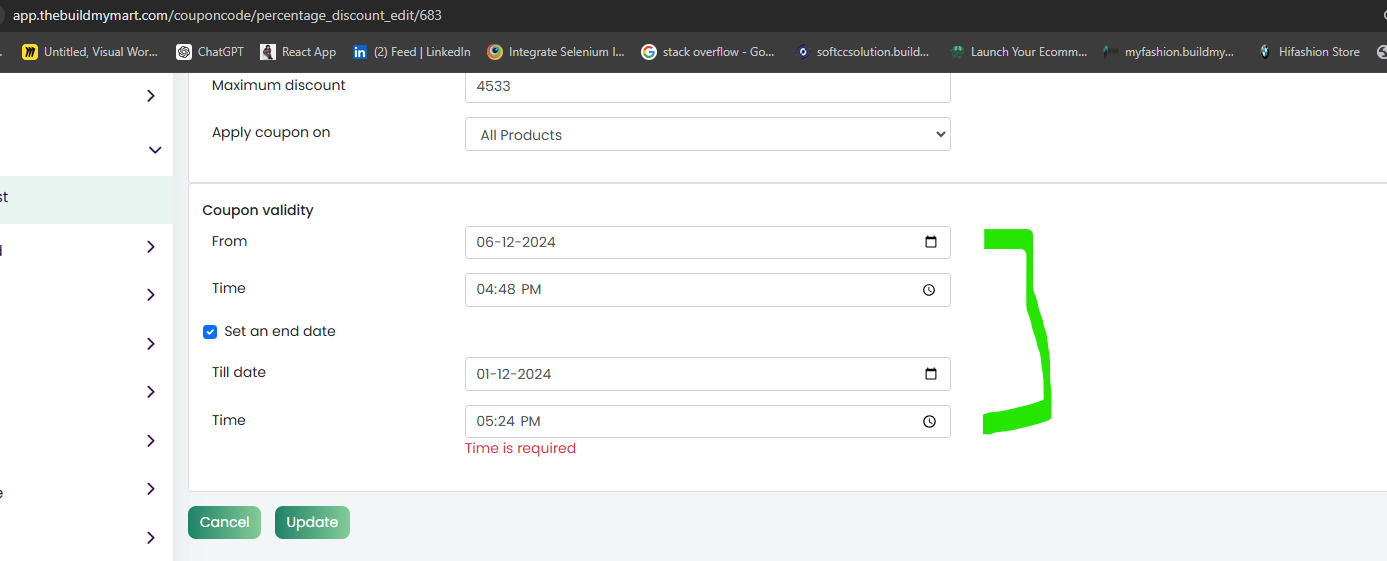This screenshot has width=1387, height=561.
Task: Open the Launch Your Ecomm bookmark
Action: [1018, 52]
